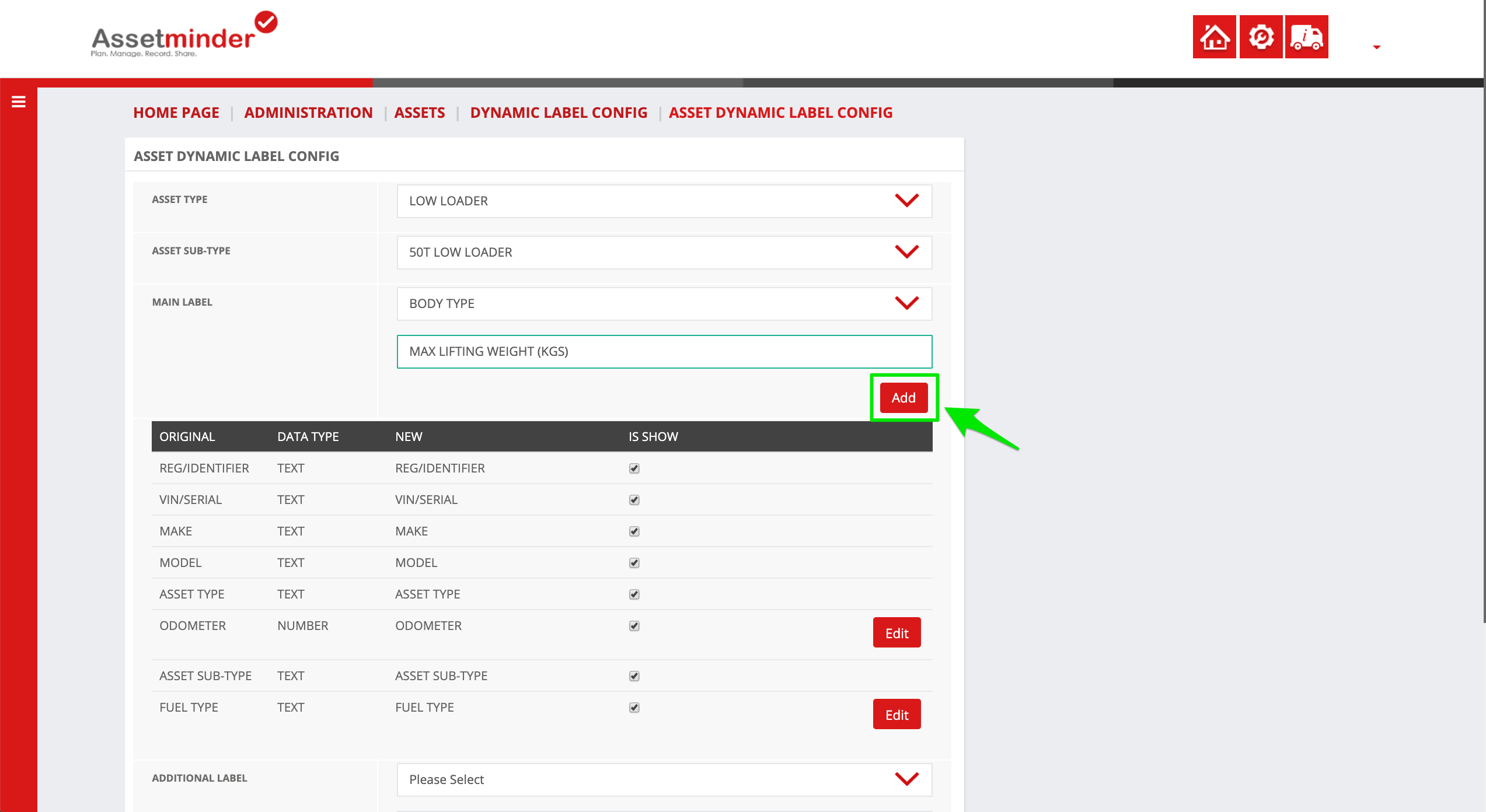Click REG/IDENTIFIER in the Original column
1486x812 pixels.
click(x=204, y=468)
